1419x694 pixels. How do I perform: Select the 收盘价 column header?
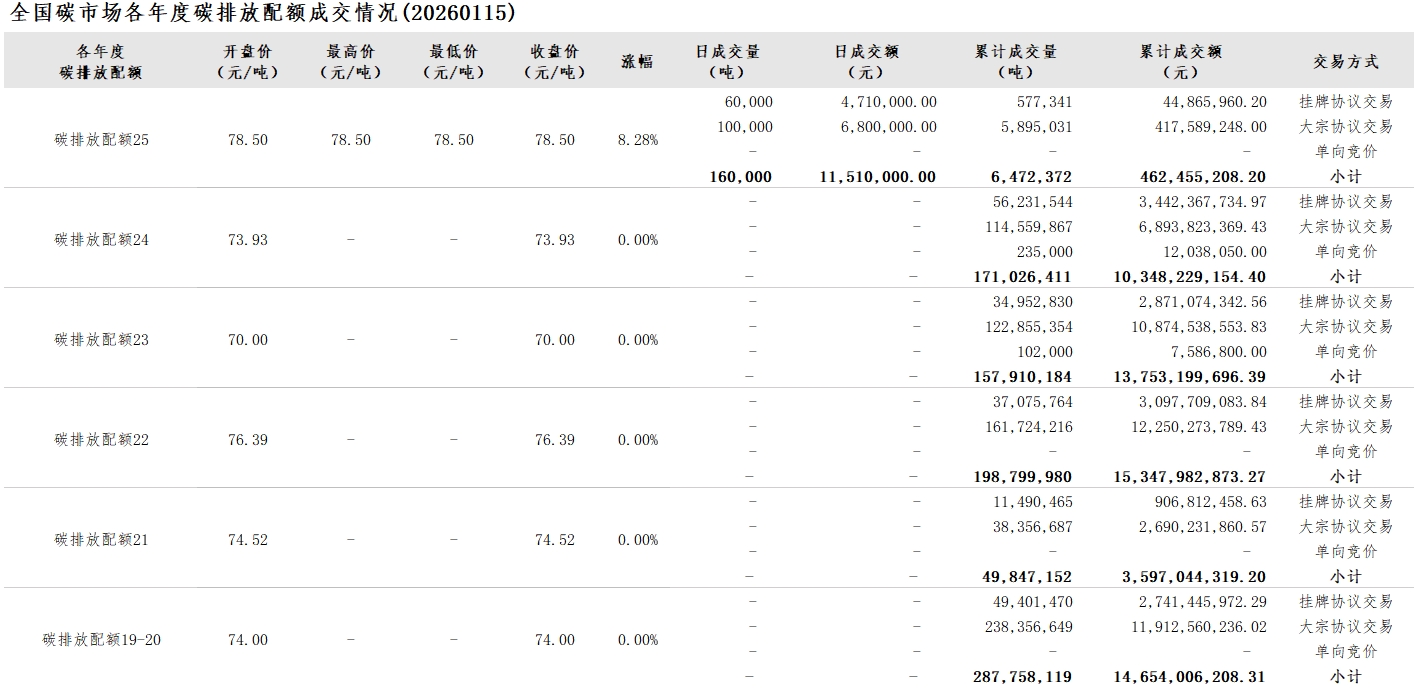click(555, 61)
